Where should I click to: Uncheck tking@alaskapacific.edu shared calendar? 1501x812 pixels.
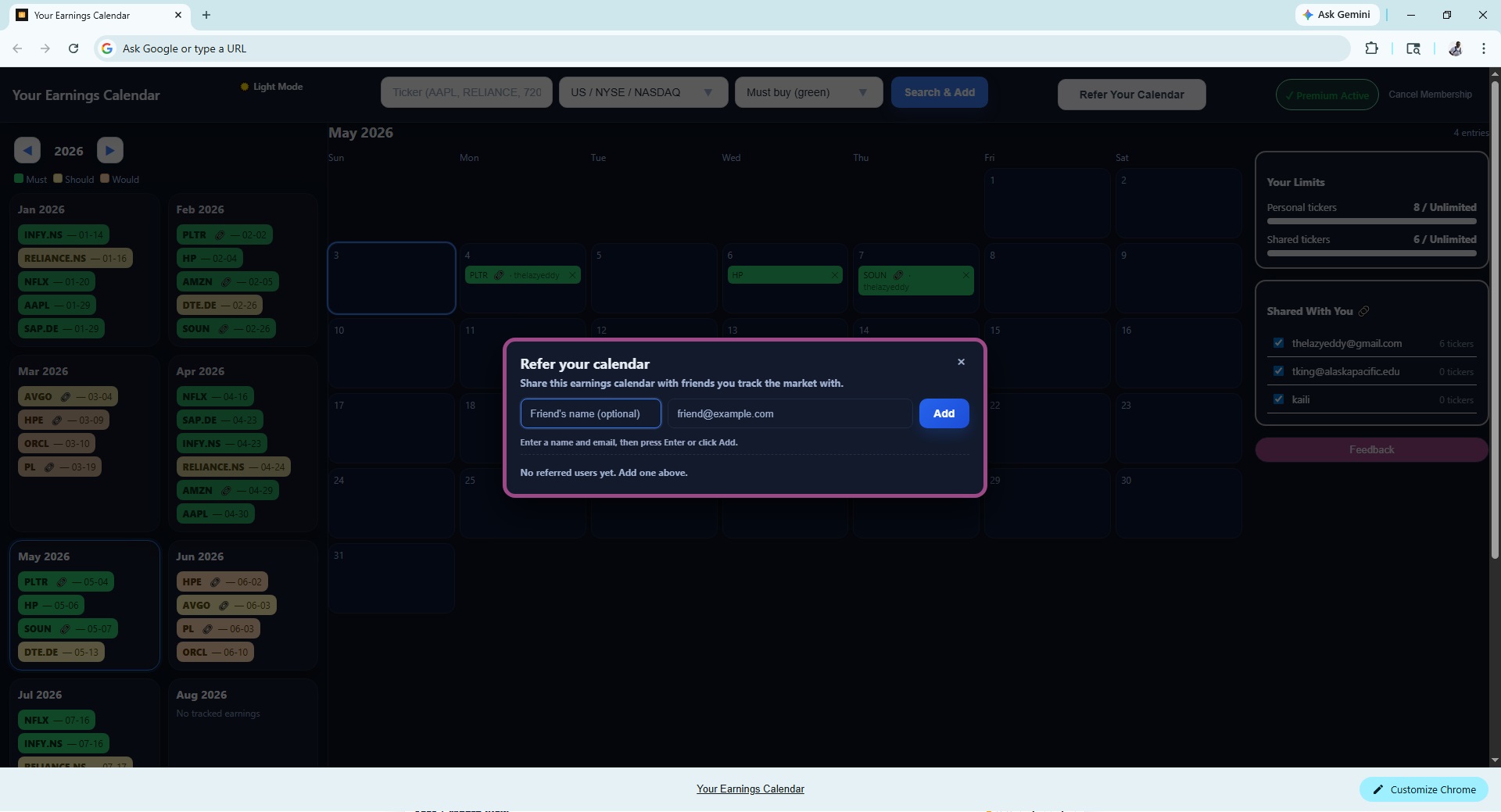1278,371
